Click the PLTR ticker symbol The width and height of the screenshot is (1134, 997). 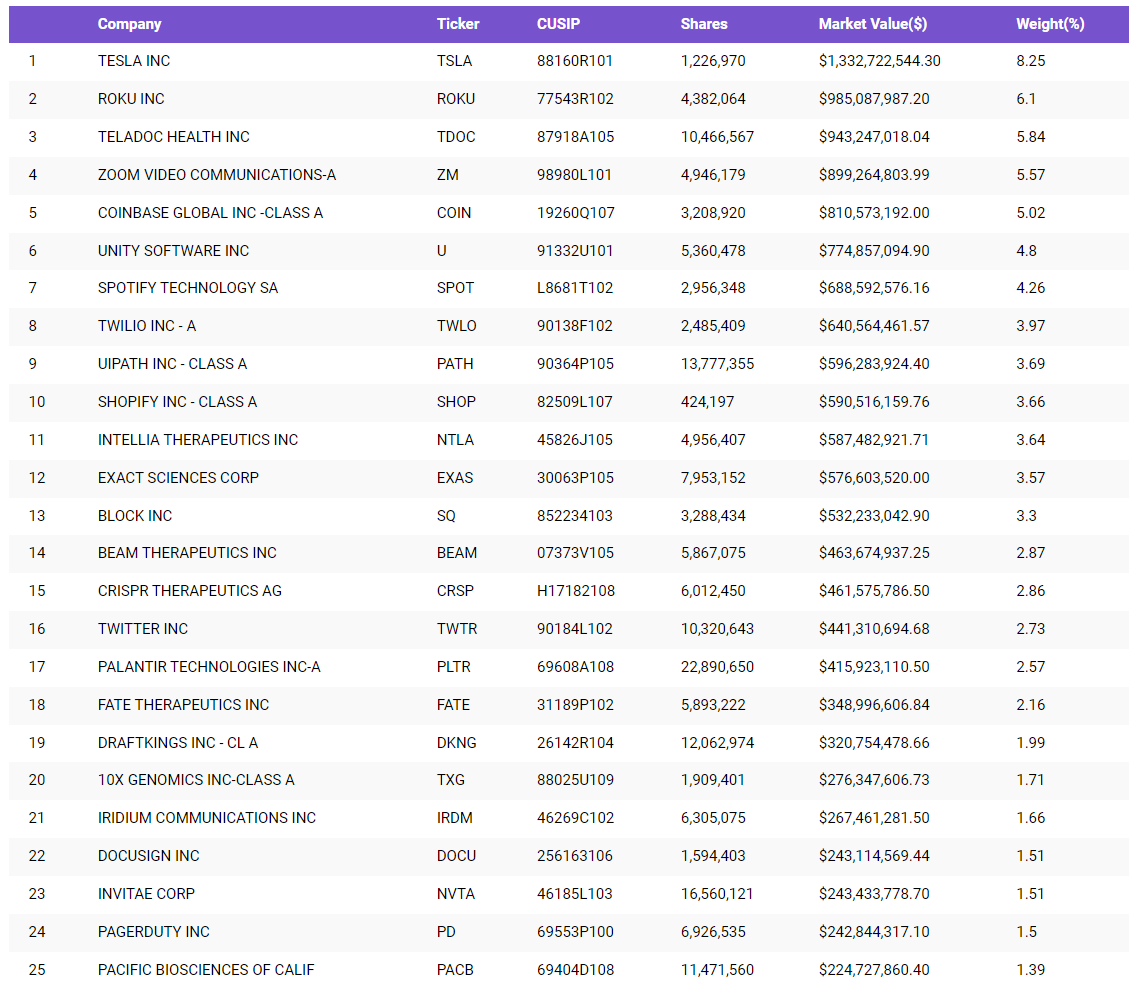pyautogui.click(x=453, y=667)
